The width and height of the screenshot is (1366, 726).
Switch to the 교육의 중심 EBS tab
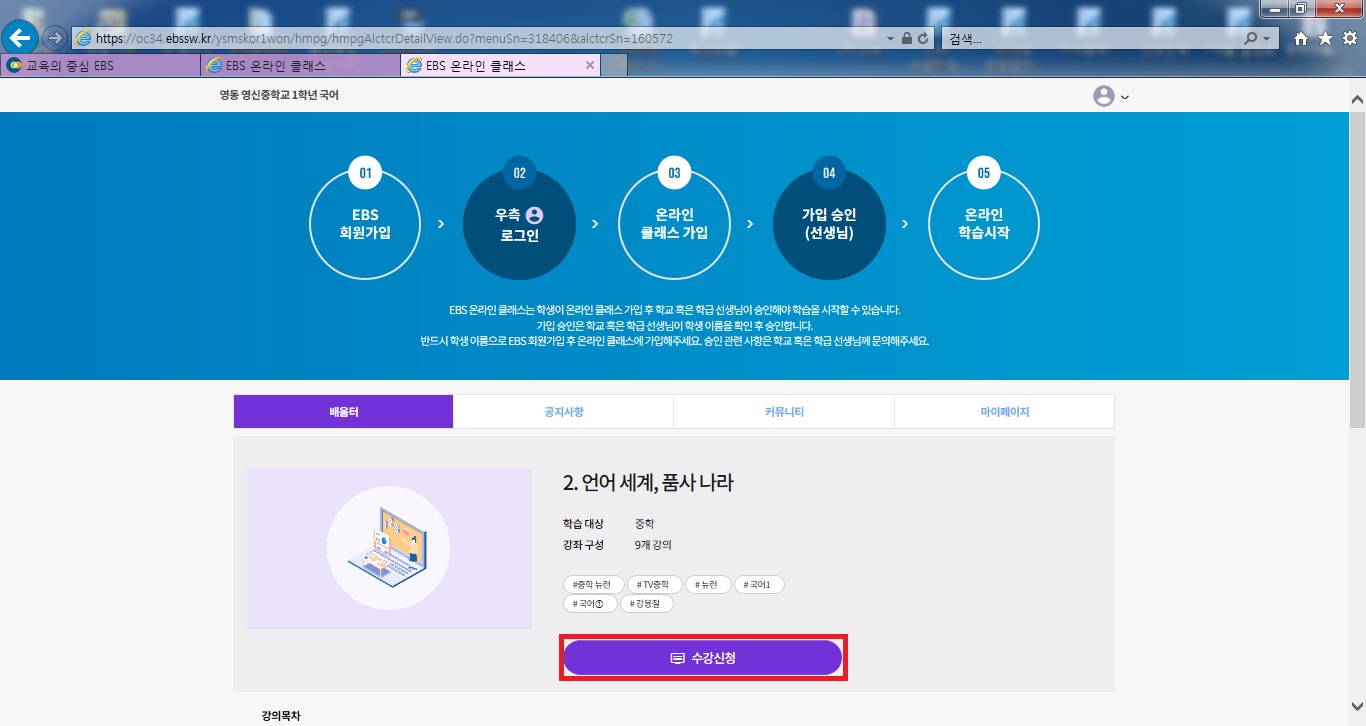(100, 65)
